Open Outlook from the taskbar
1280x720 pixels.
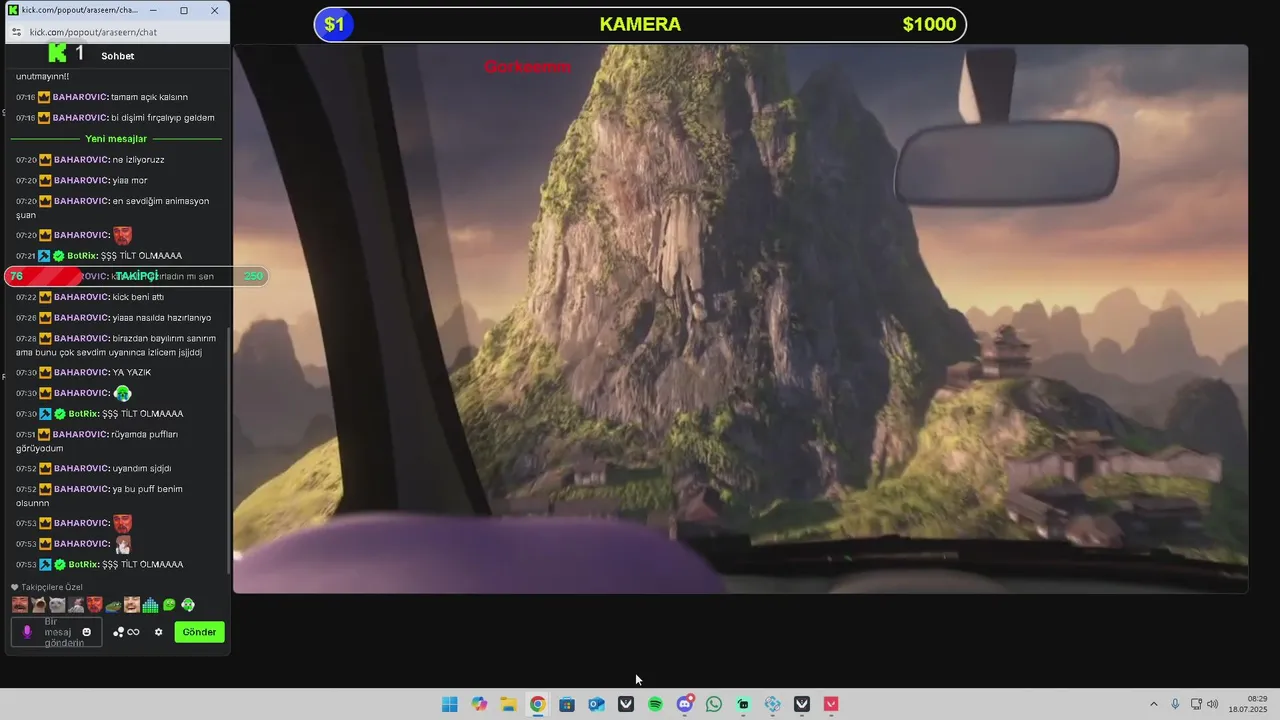pos(596,704)
